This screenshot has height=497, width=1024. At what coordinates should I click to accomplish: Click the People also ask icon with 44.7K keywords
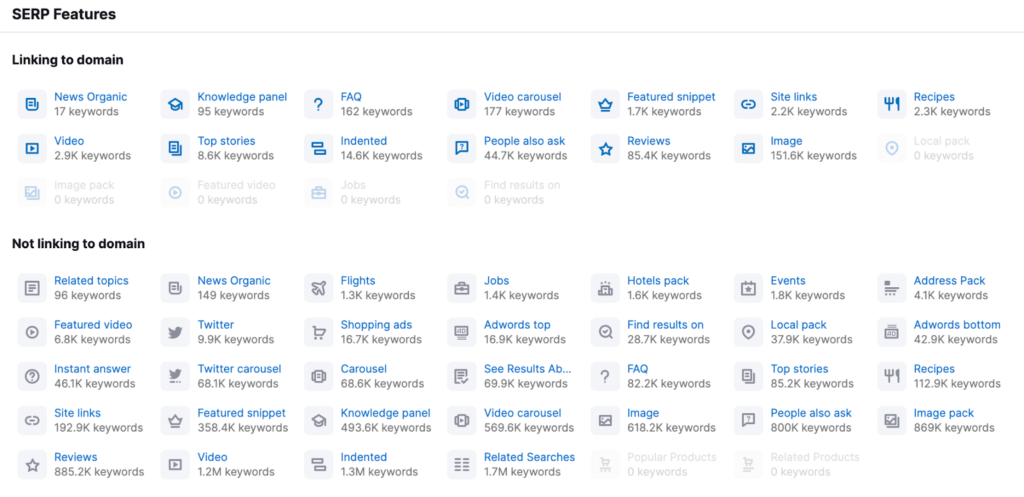tap(462, 148)
